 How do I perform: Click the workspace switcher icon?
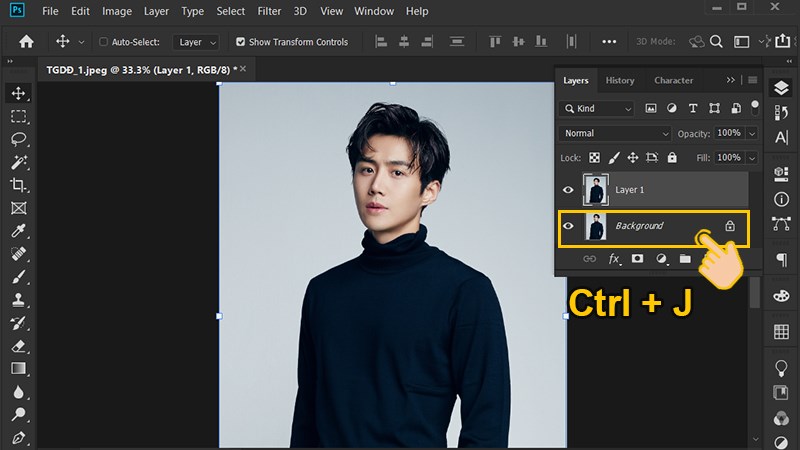(x=741, y=41)
